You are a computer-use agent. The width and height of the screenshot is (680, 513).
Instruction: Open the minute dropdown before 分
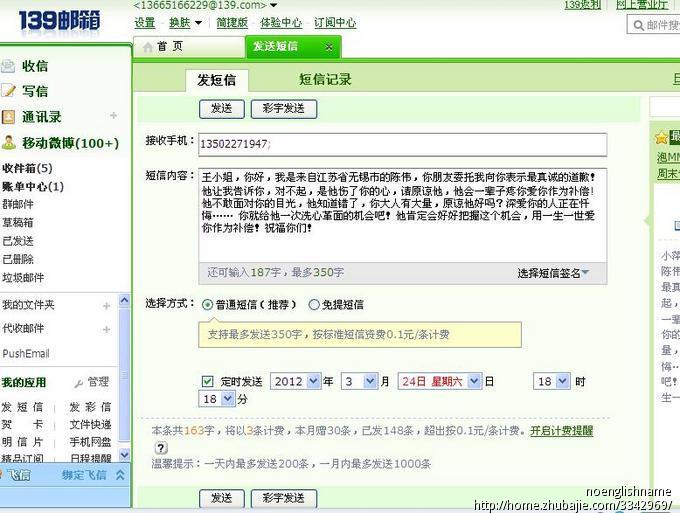pyautogui.click(x=228, y=399)
